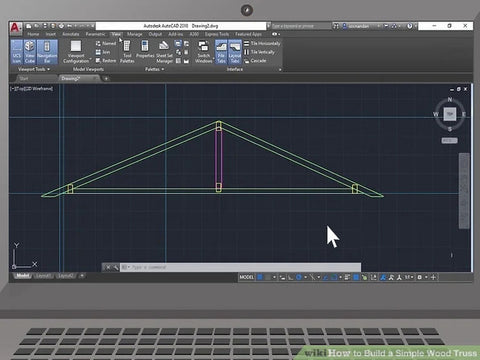Select the Layout1 tab
Image resolution: width=480 pixels, height=360 pixels.
point(44,276)
